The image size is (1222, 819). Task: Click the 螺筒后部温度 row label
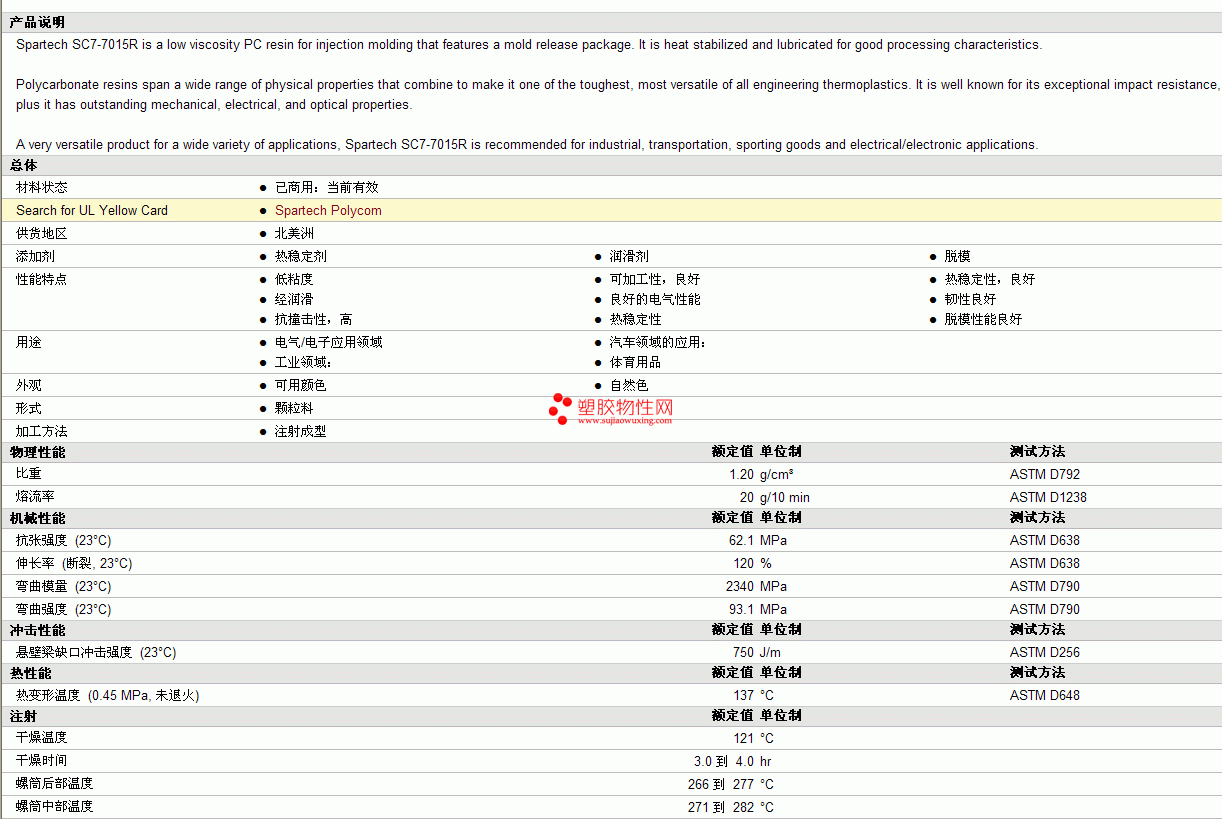[x=55, y=784]
